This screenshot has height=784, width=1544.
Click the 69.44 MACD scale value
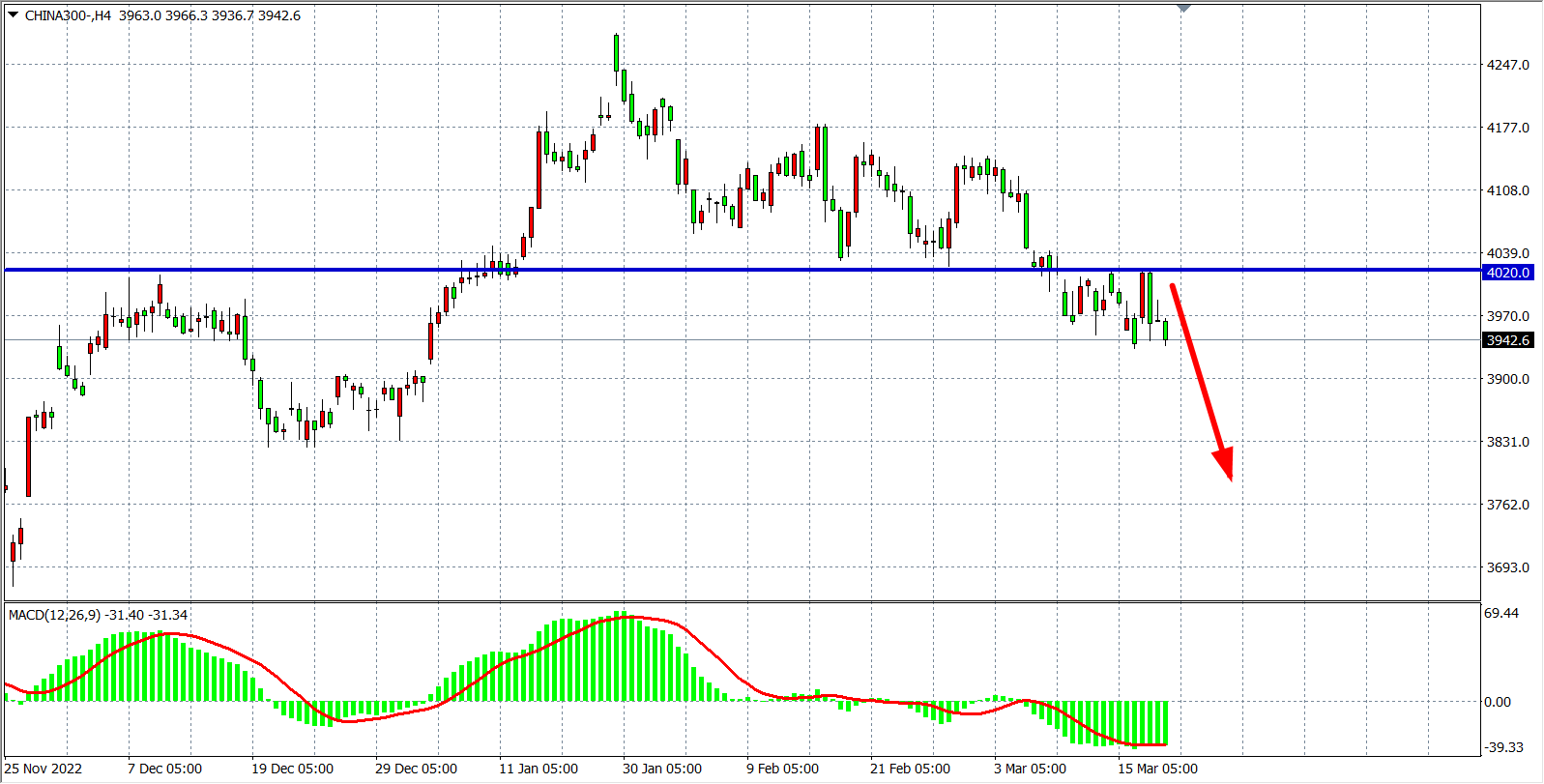point(1501,613)
